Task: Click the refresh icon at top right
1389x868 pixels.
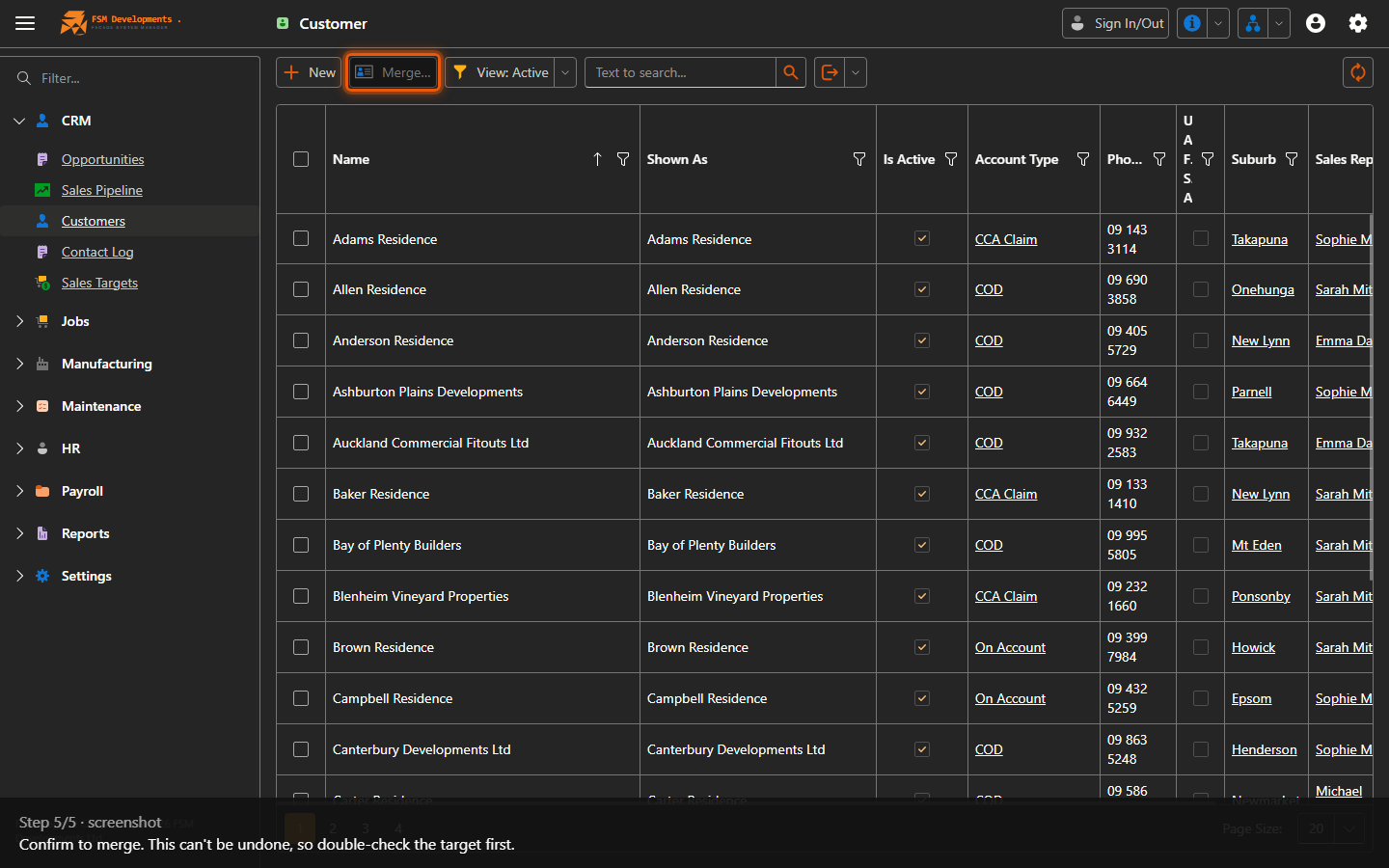Action: (1358, 72)
